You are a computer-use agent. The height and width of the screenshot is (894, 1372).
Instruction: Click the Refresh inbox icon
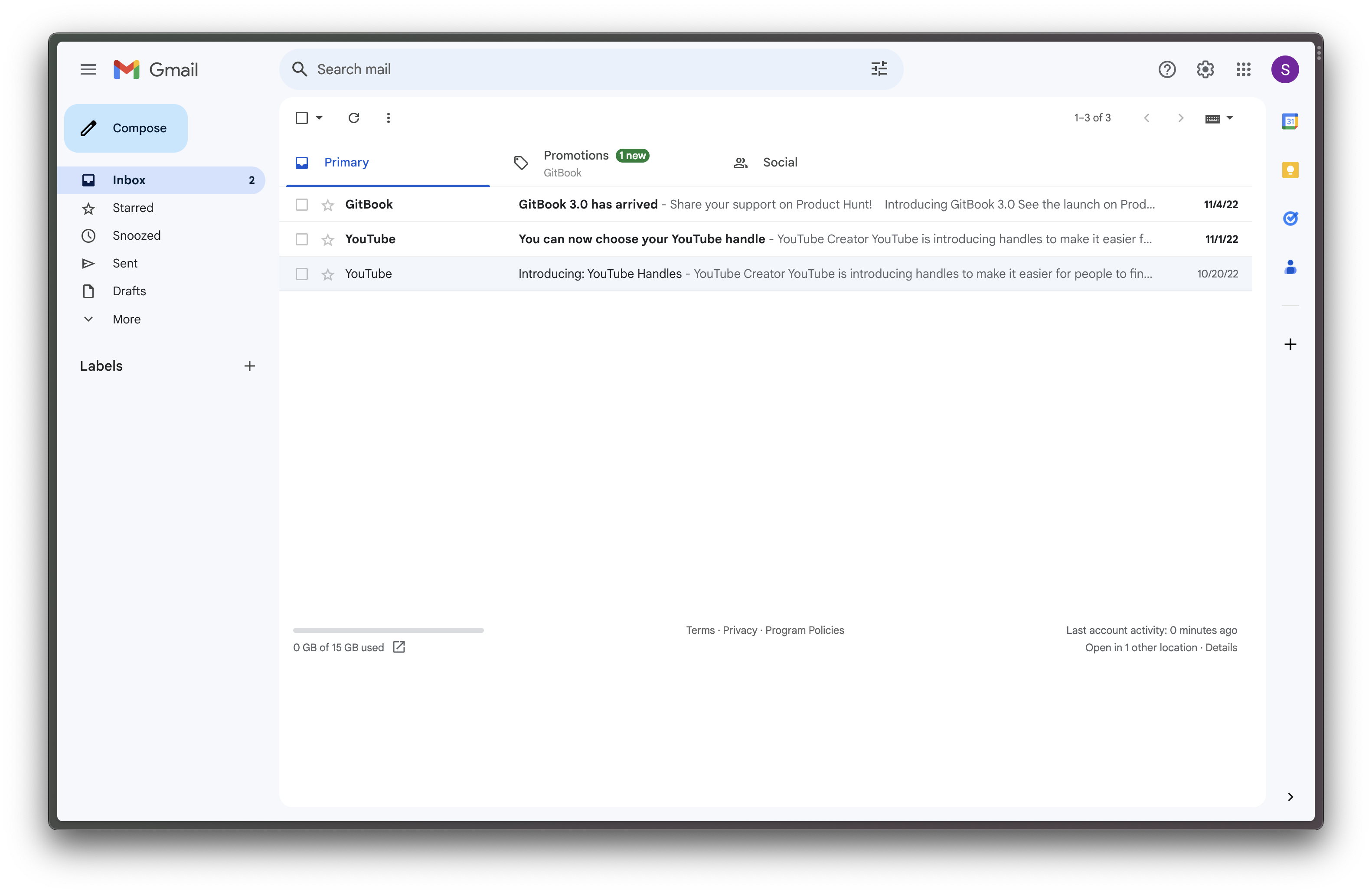353,118
